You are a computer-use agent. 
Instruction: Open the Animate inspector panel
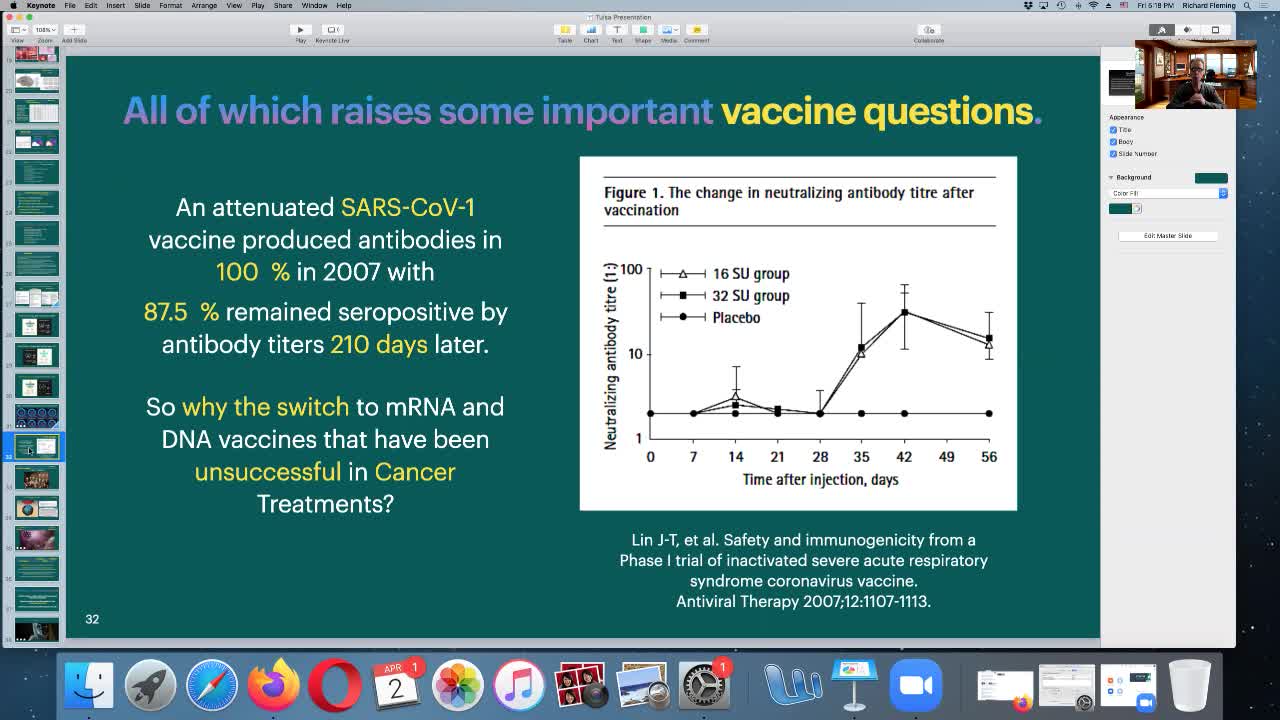pos(1188,30)
